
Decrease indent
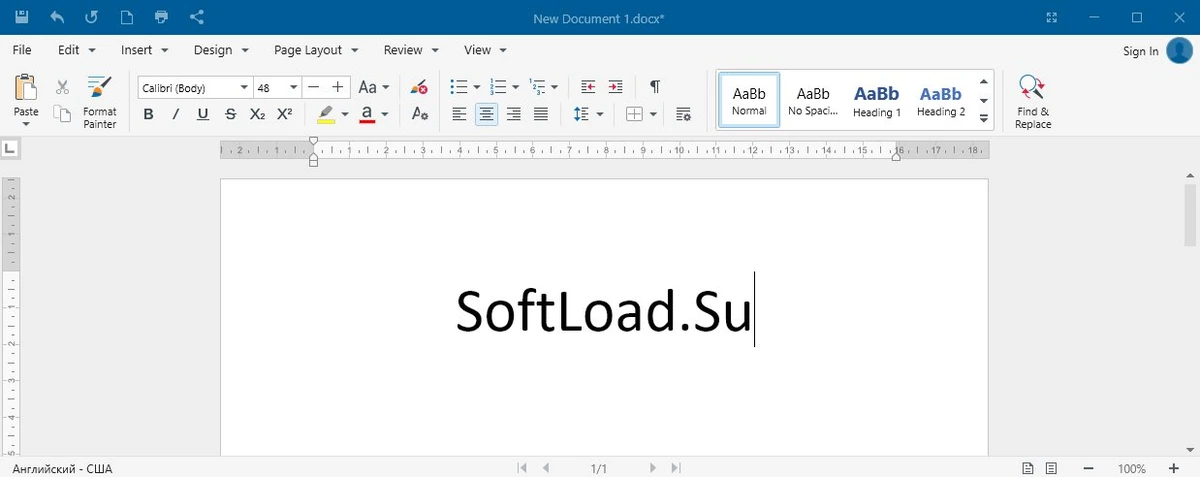588,87
